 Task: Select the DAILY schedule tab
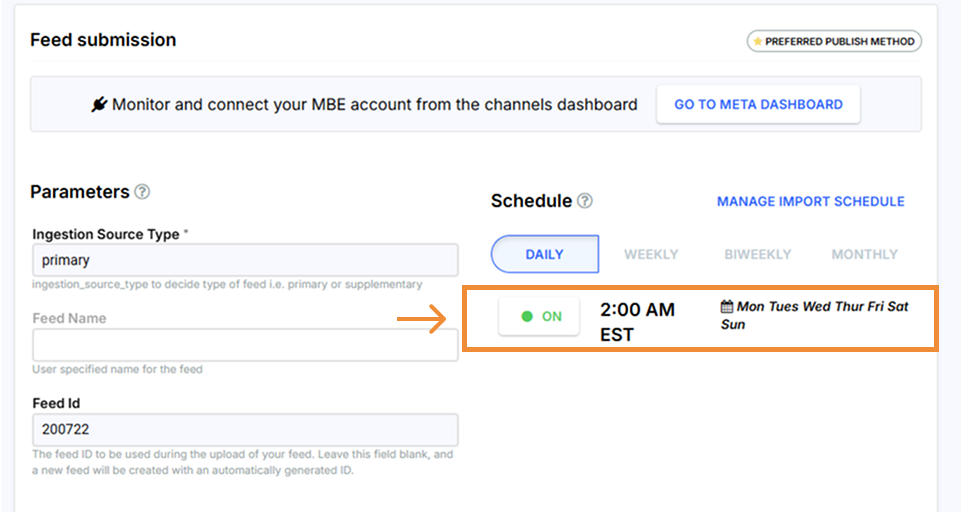tap(544, 254)
